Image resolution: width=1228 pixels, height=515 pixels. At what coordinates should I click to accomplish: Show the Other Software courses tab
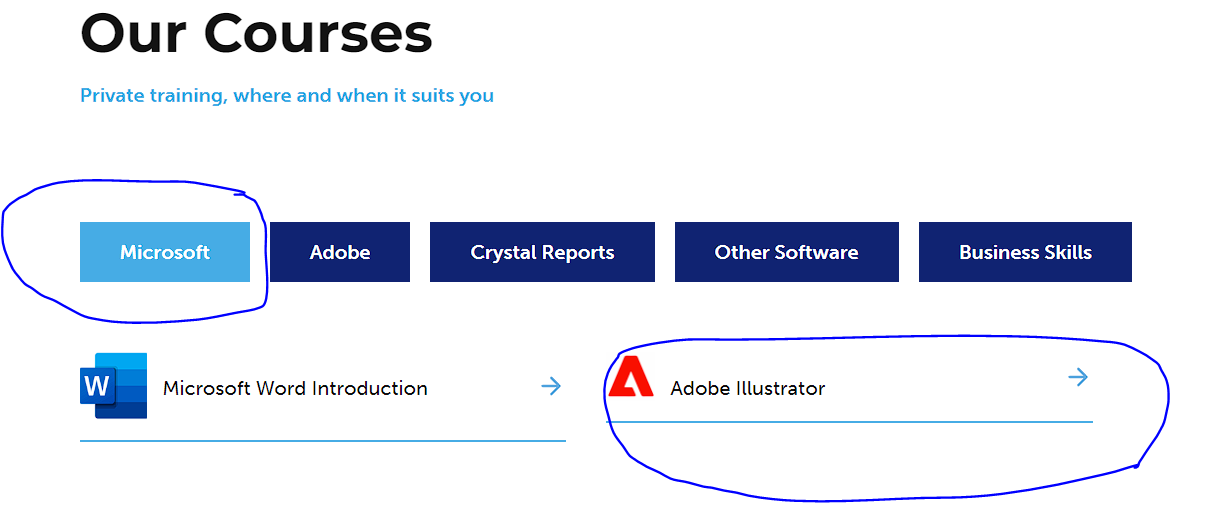click(786, 252)
